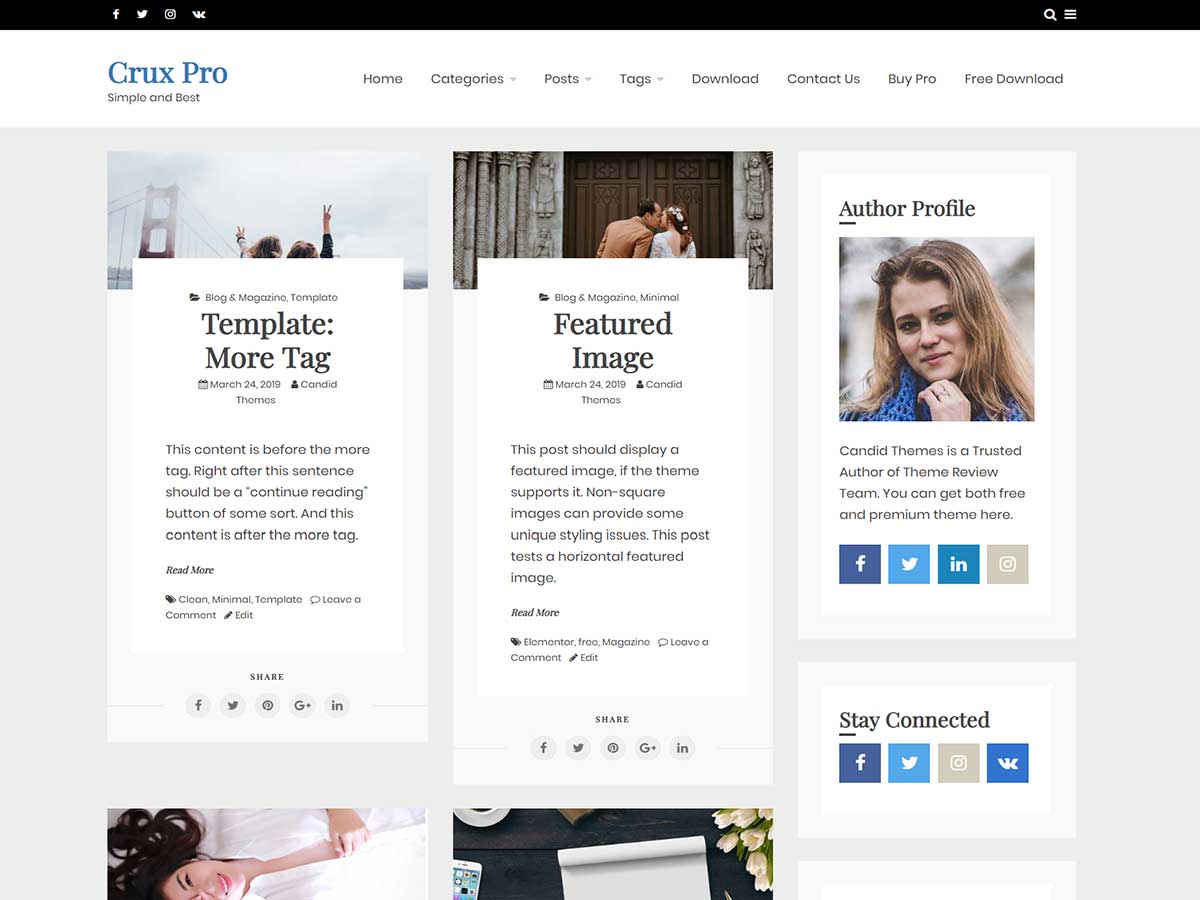
Task: Open the search icon in top bar
Action: pos(1049,15)
